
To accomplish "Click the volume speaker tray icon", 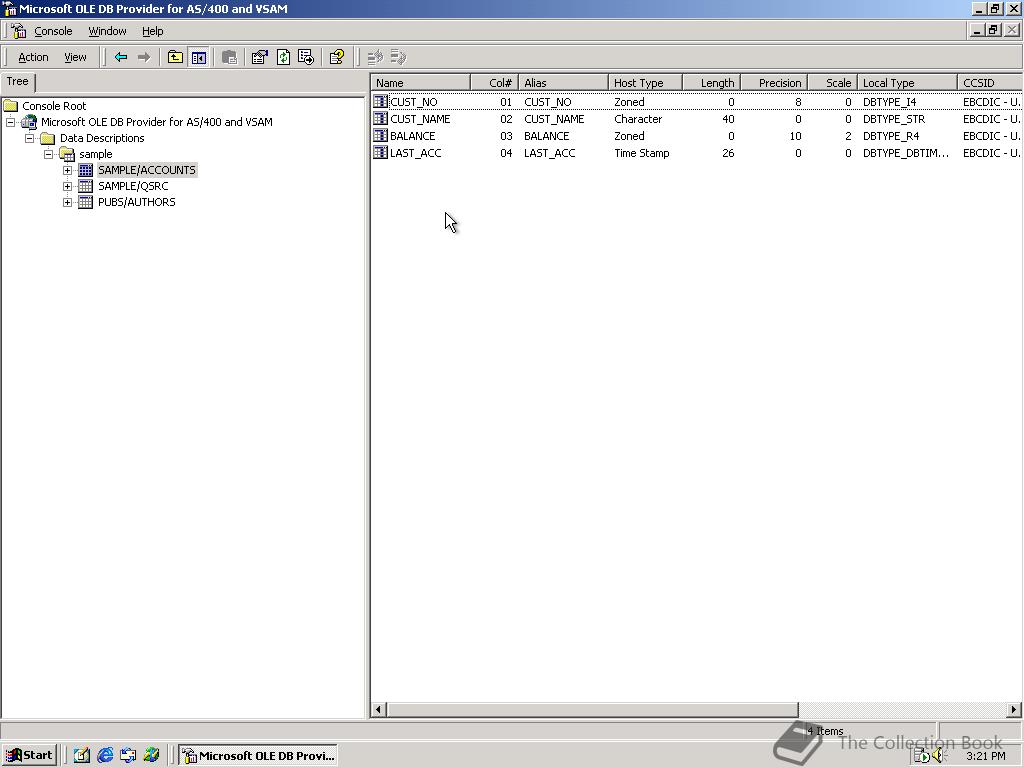I will (938, 756).
